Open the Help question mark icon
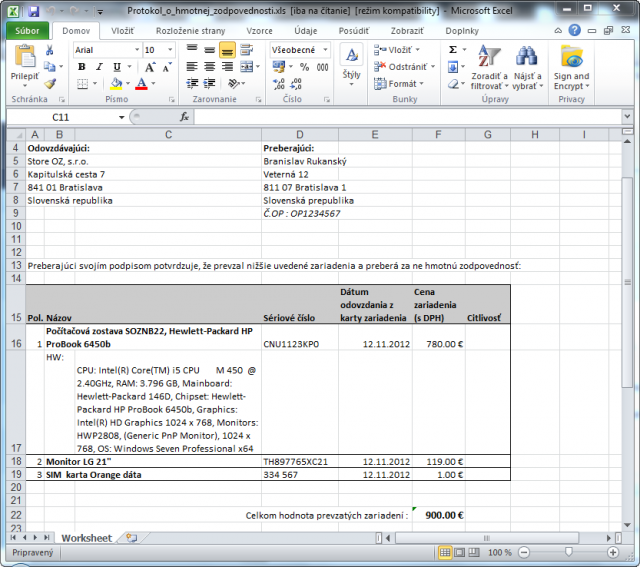The height and width of the screenshot is (567, 640). pos(574,30)
